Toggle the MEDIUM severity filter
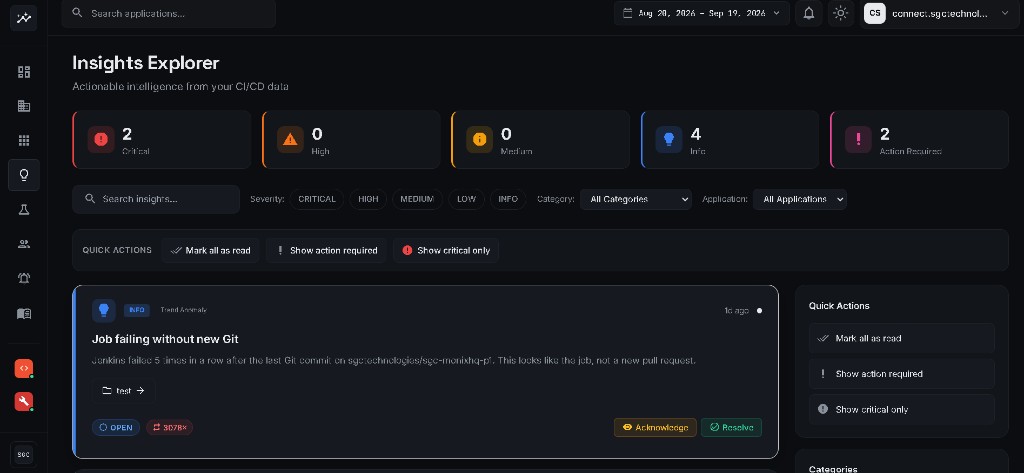 click(417, 199)
